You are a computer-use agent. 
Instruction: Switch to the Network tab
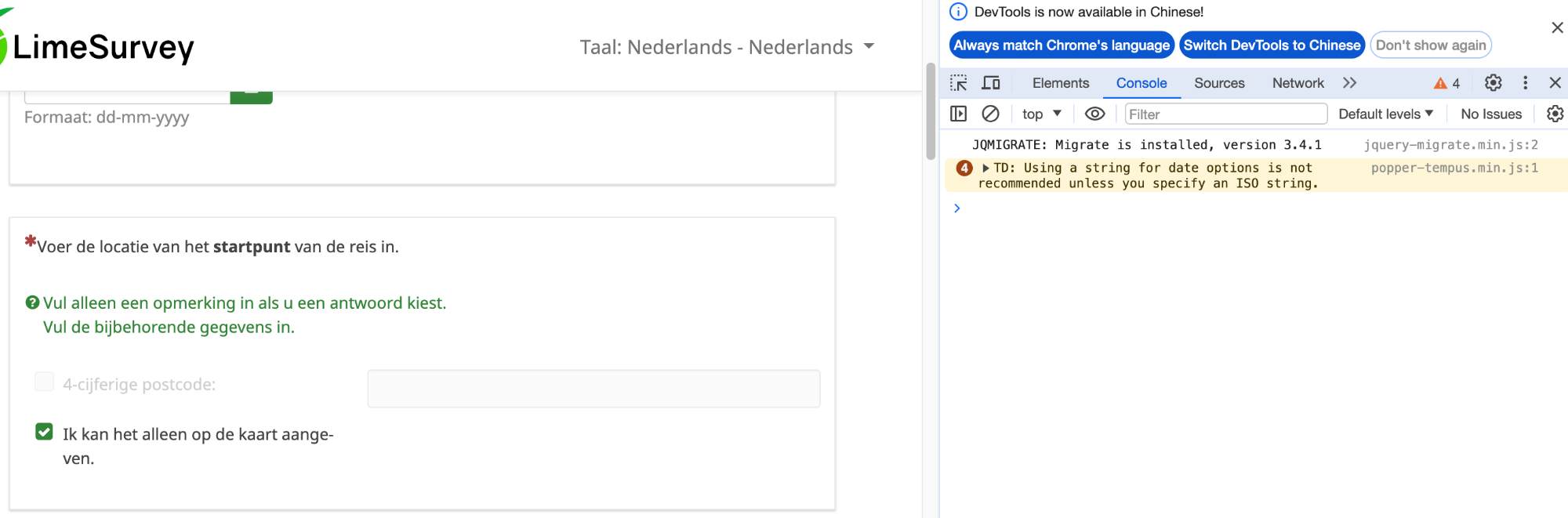coord(1298,83)
